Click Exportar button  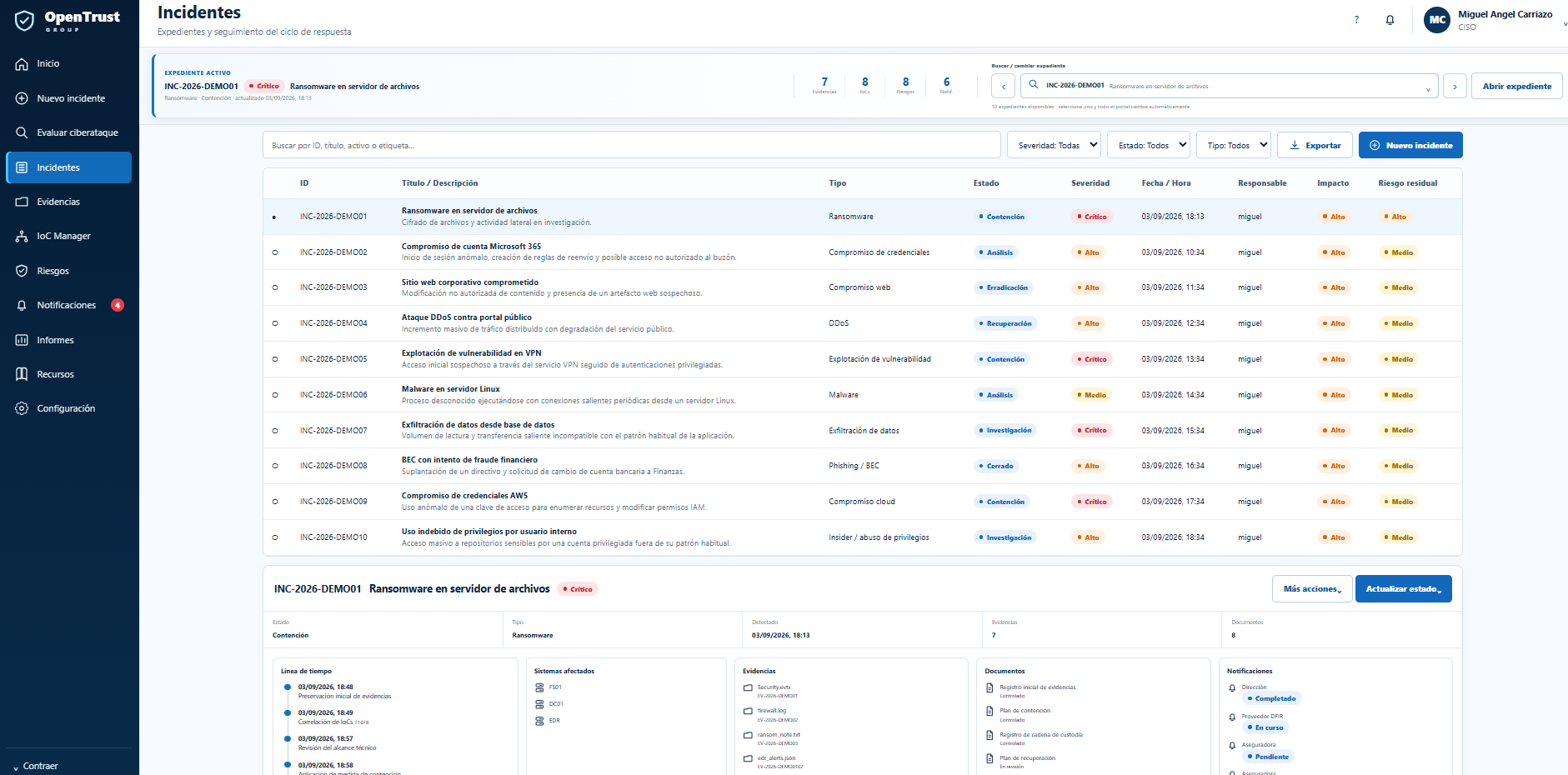tap(1315, 145)
